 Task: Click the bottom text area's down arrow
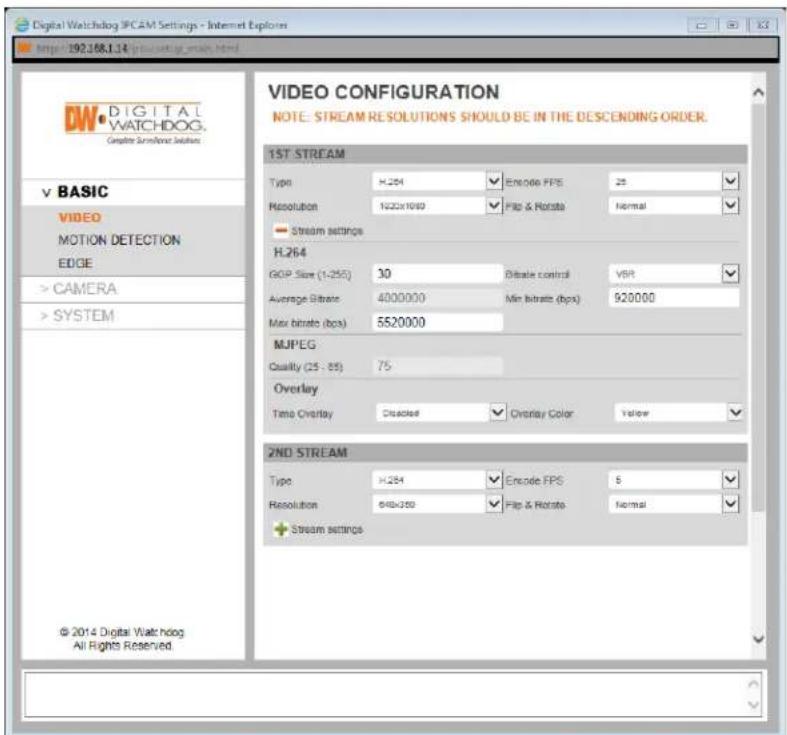point(753,705)
